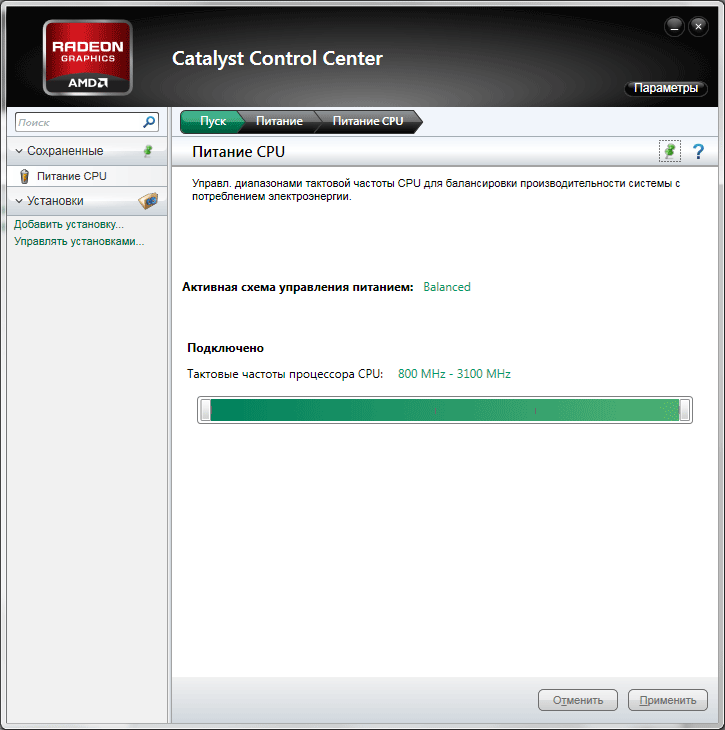Click the green CPU frequency range bar
725x730 pixels.
pos(445,410)
